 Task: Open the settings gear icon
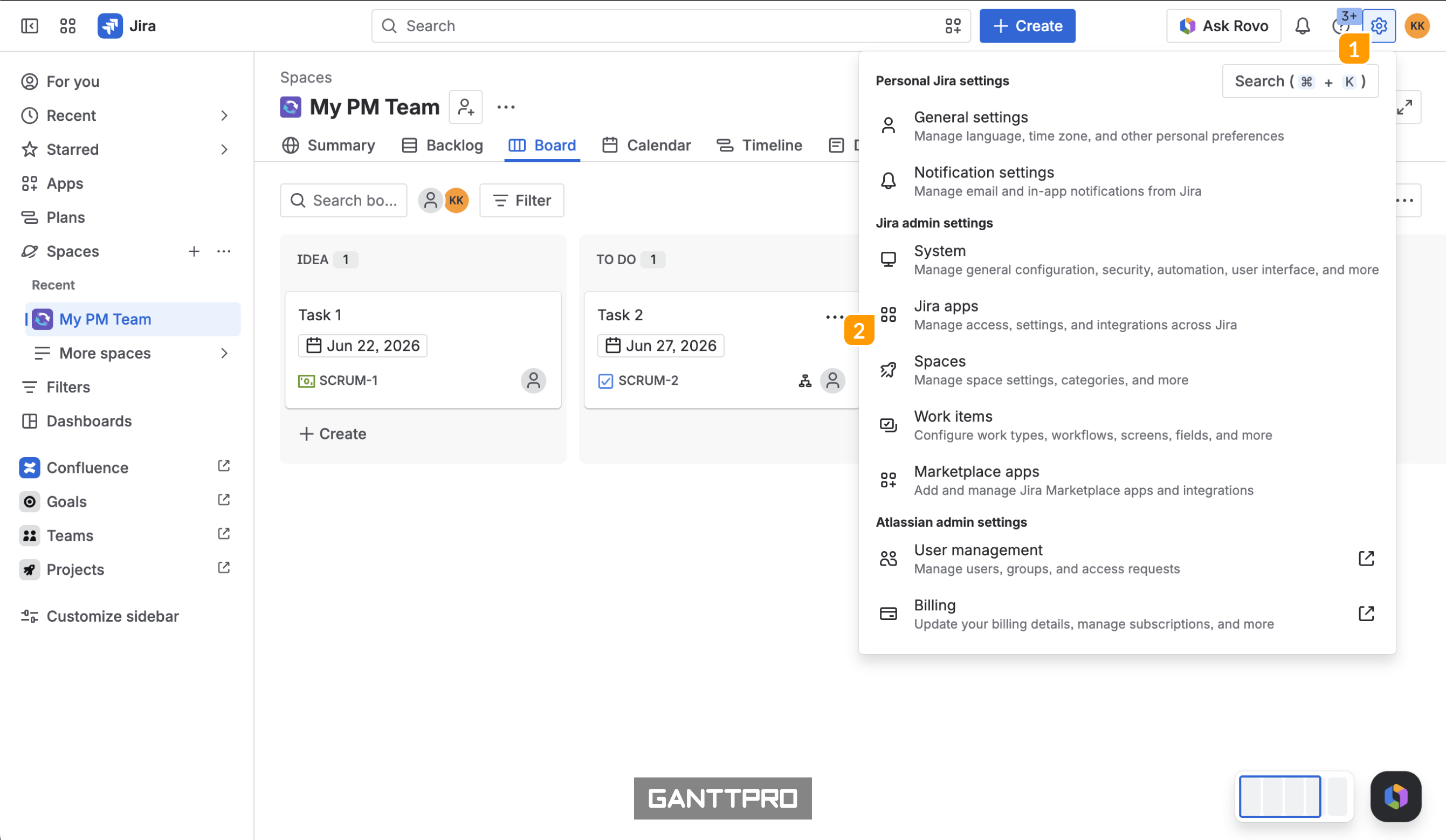coord(1379,26)
